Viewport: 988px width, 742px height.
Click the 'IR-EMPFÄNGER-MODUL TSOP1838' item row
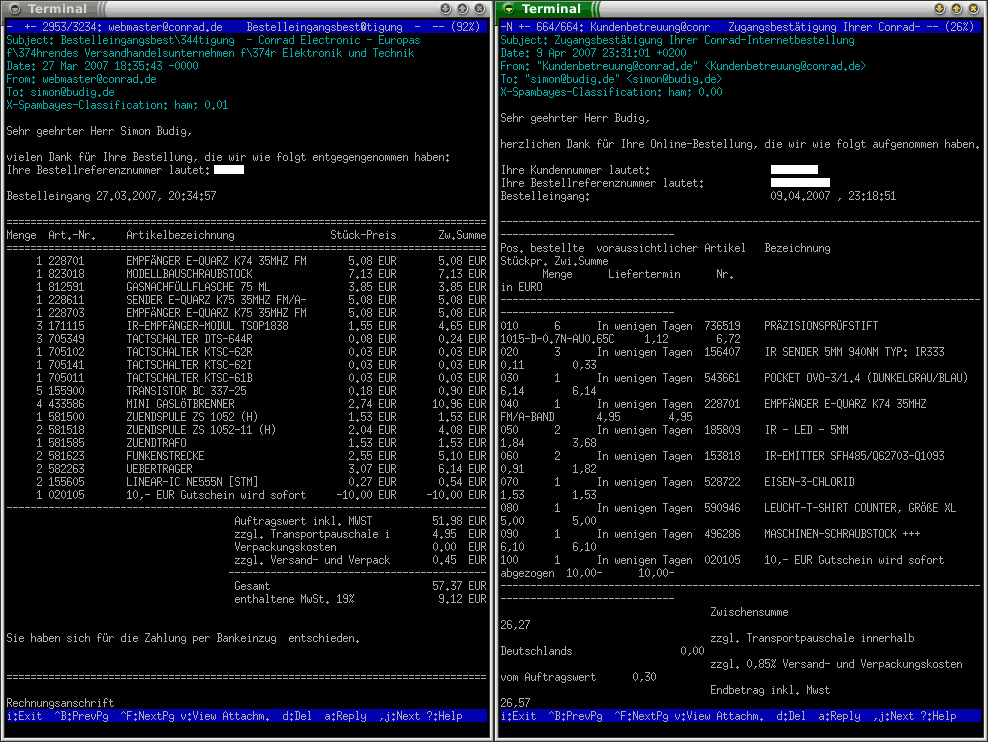pyautogui.click(x=246, y=326)
